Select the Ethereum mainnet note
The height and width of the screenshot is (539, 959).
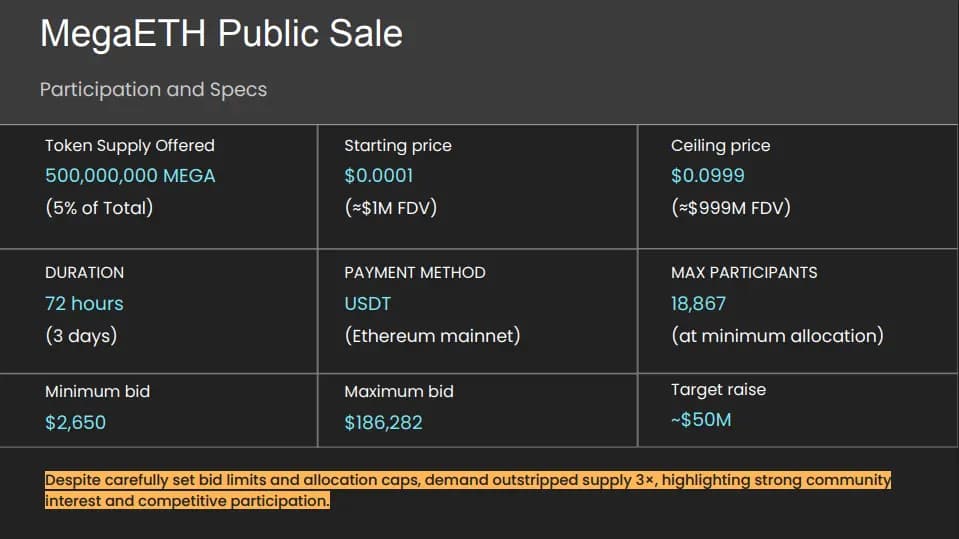[432, 336]
